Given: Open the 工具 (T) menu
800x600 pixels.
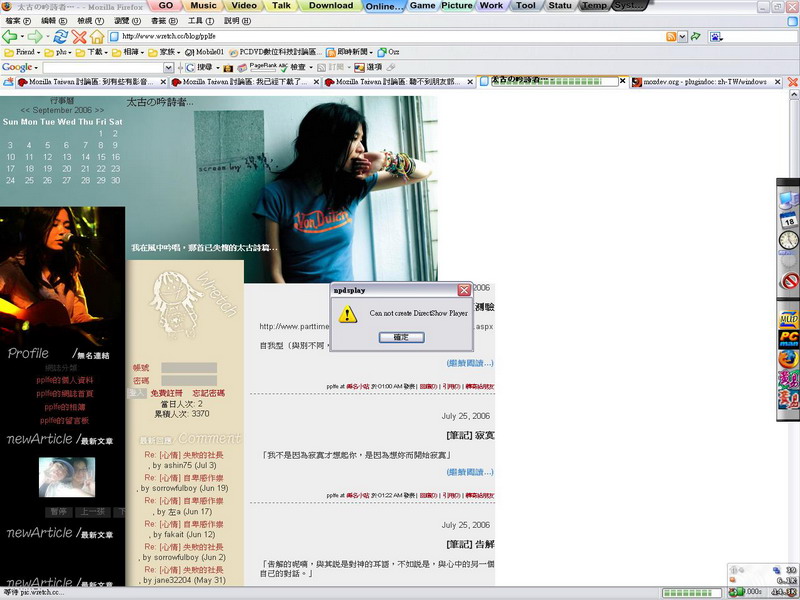Looking at the screenshot, I should pos(201,21).
